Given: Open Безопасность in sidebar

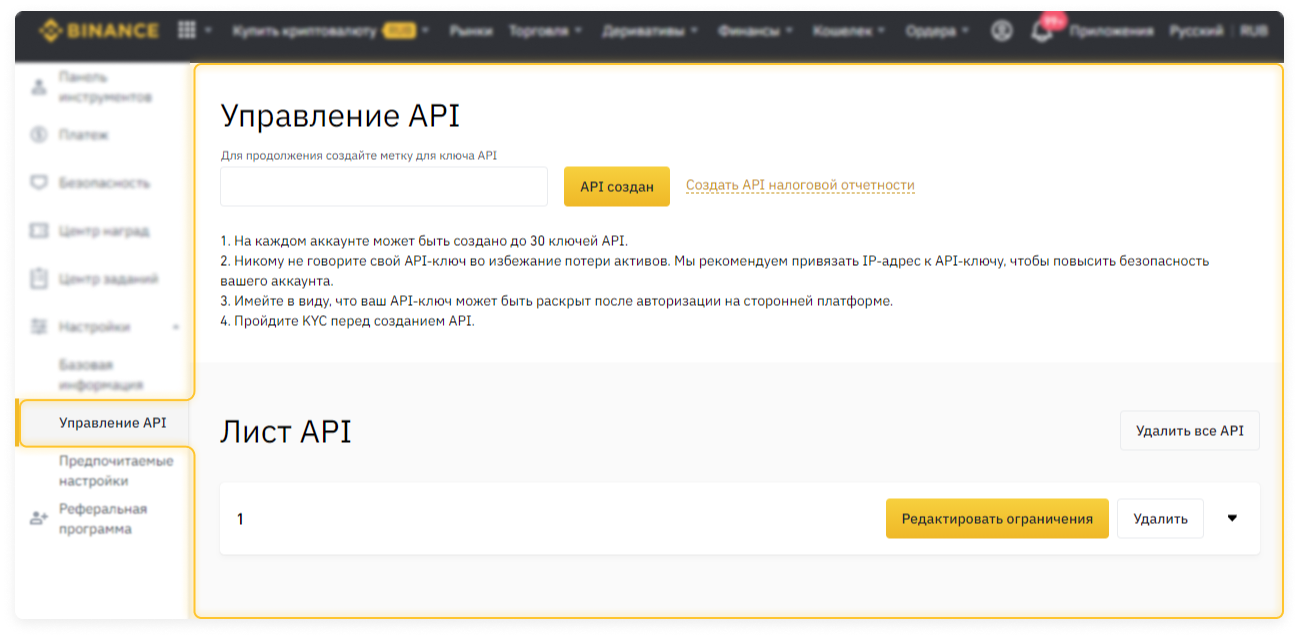Looking at the screenshot, I should coord(104,183).
